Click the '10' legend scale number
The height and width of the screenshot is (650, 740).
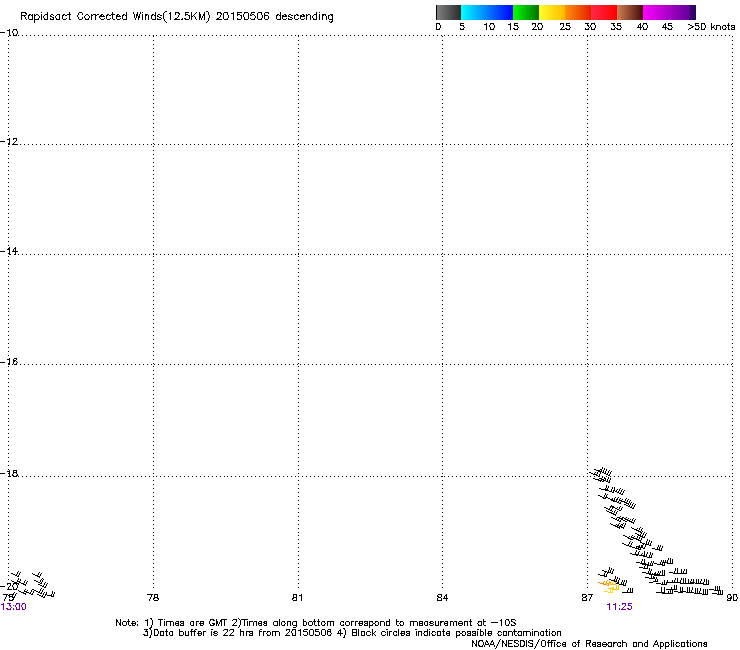pyautogui.click(x=489, y=27)
